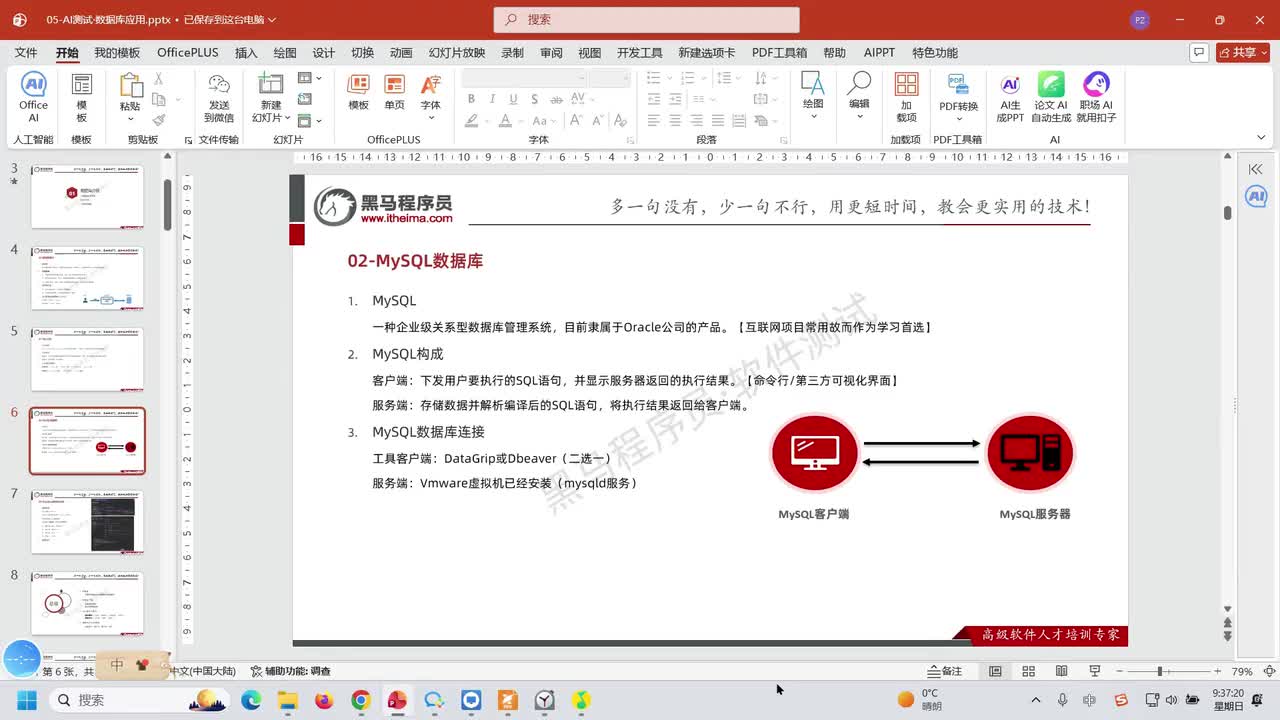Open 加载项 add-ins
1280x720 pixels.
click(906, 96)
